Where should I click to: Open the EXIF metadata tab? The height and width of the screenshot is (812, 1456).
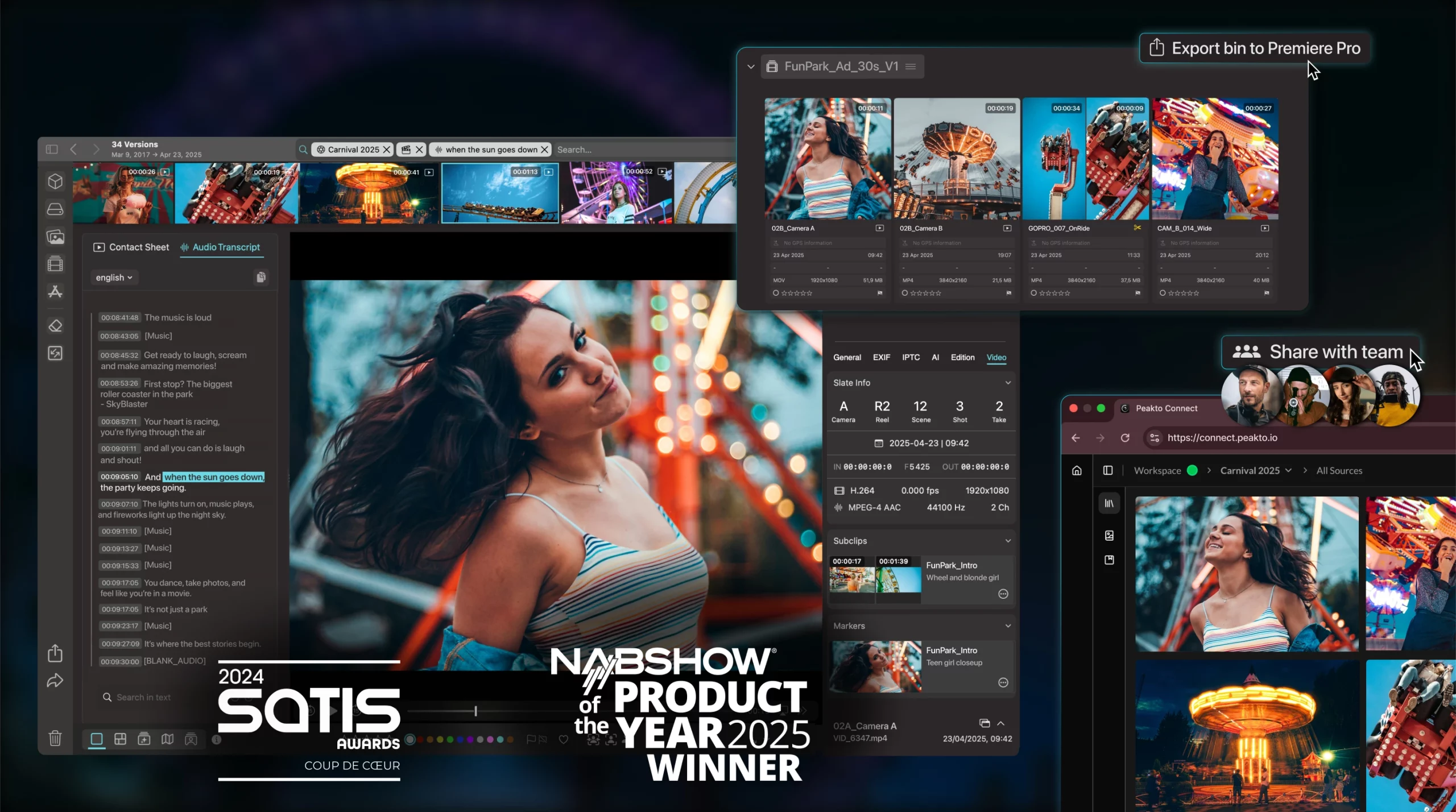coord(881,357)
